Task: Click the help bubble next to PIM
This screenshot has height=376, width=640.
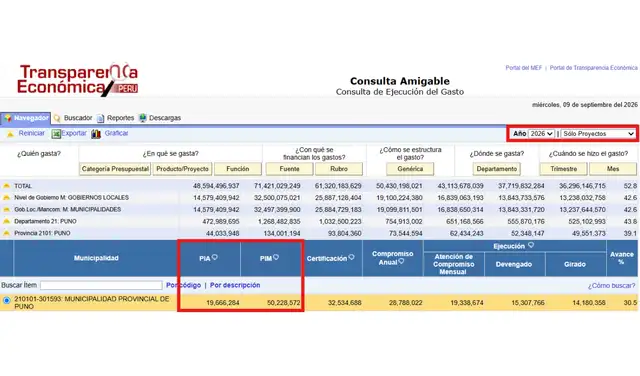Action: tap(276, 257)
